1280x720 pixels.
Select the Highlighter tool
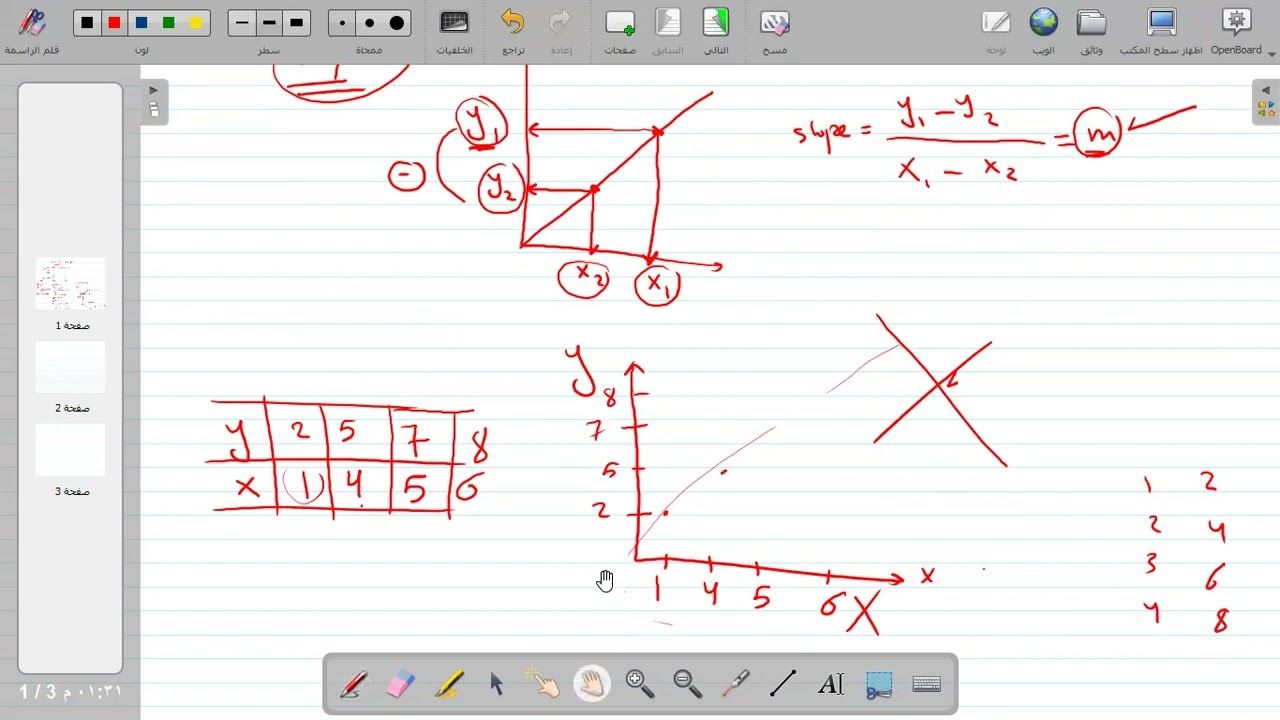point(449,684)
